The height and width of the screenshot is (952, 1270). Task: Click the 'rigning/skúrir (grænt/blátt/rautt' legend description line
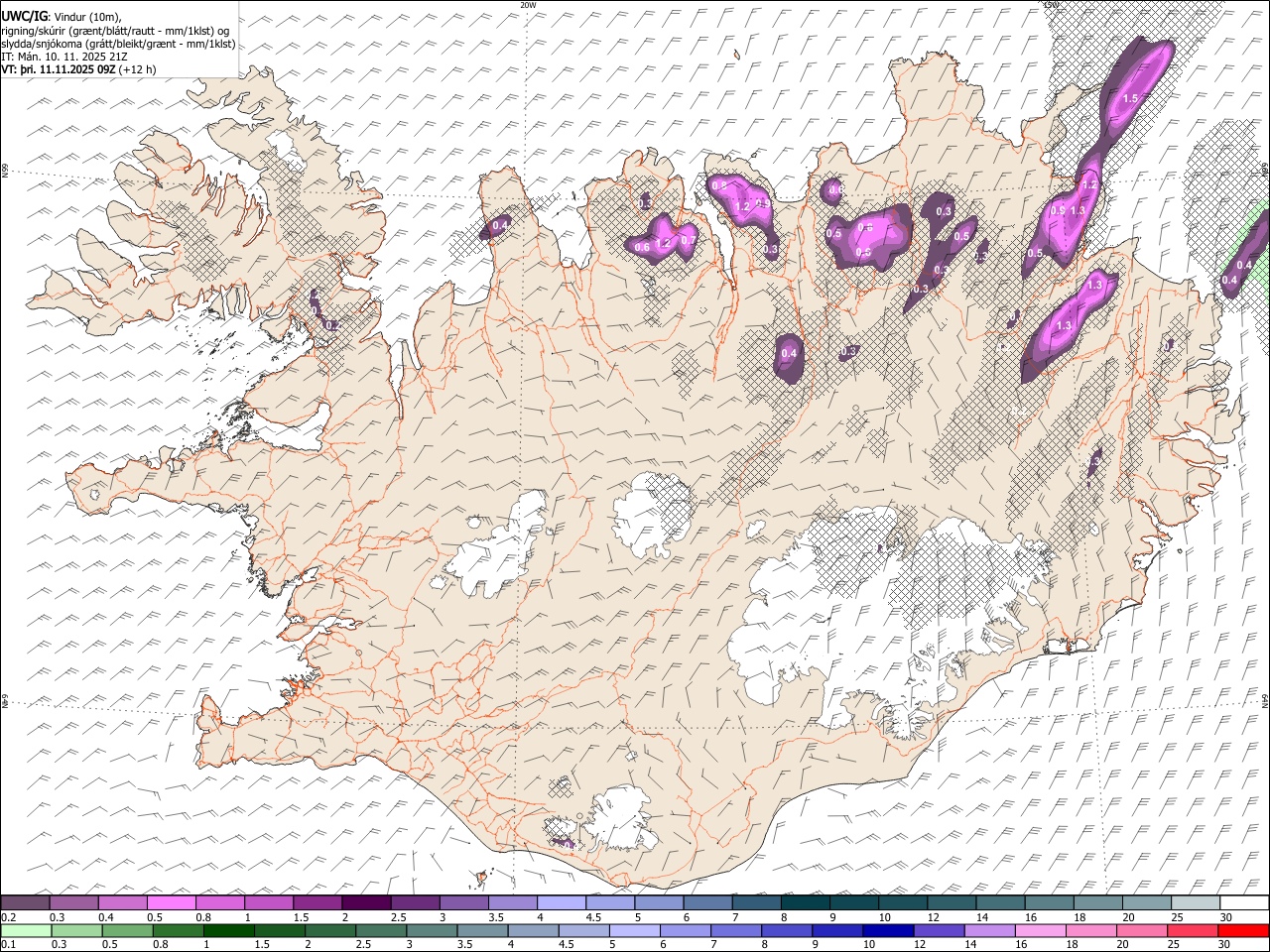(x=117, y=30)
